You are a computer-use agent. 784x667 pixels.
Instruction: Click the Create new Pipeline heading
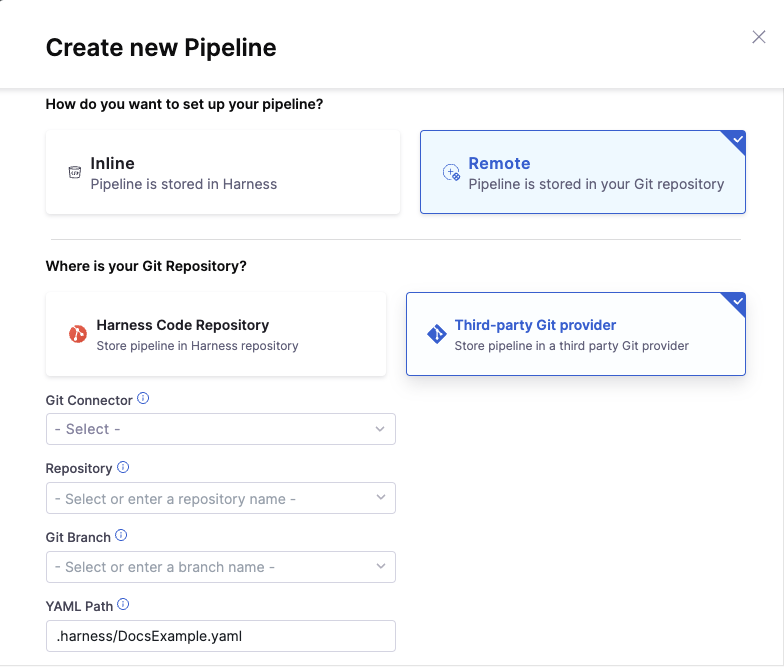(x=161, y=47)
